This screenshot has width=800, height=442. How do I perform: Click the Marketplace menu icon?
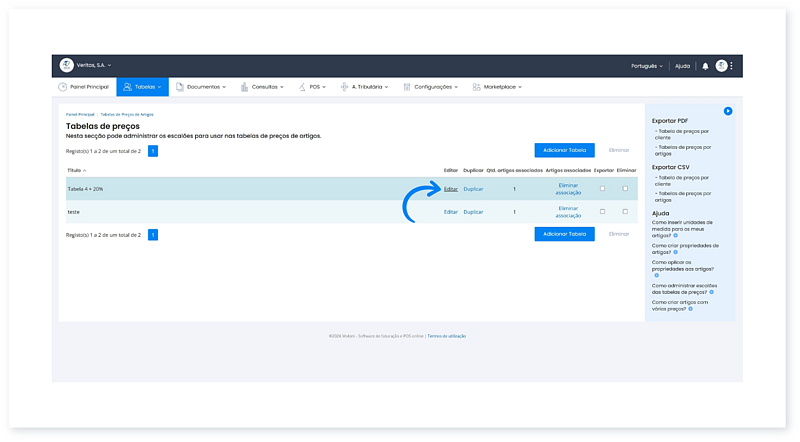[x=477, y=87]
